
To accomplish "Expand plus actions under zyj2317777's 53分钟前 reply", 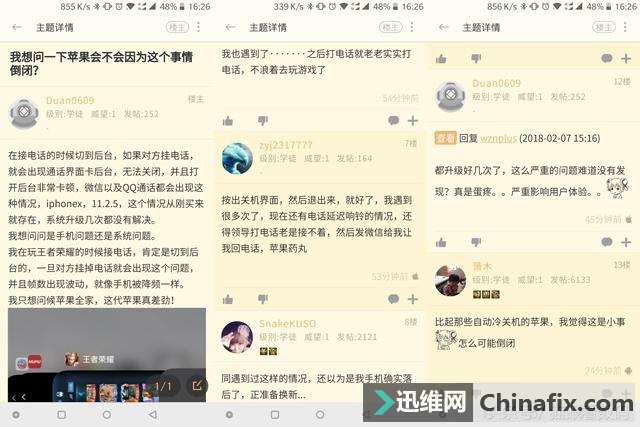I will point(413,299).
